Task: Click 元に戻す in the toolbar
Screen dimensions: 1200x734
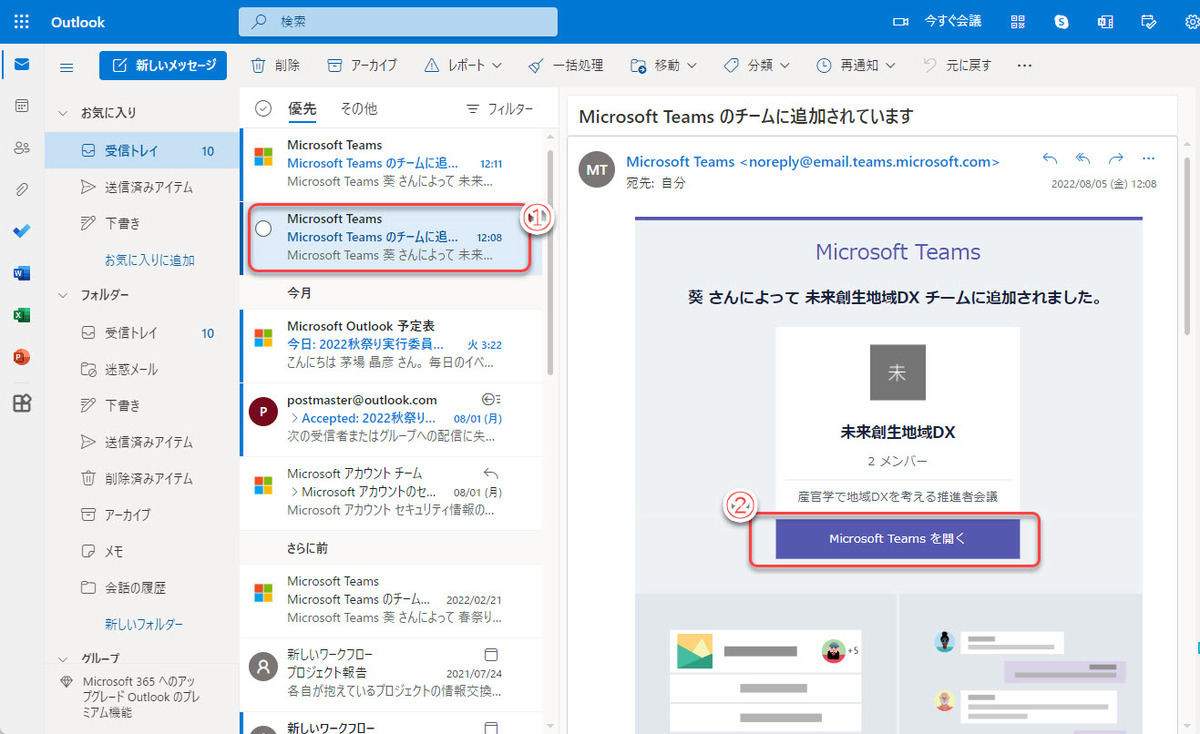Action: 958,65
